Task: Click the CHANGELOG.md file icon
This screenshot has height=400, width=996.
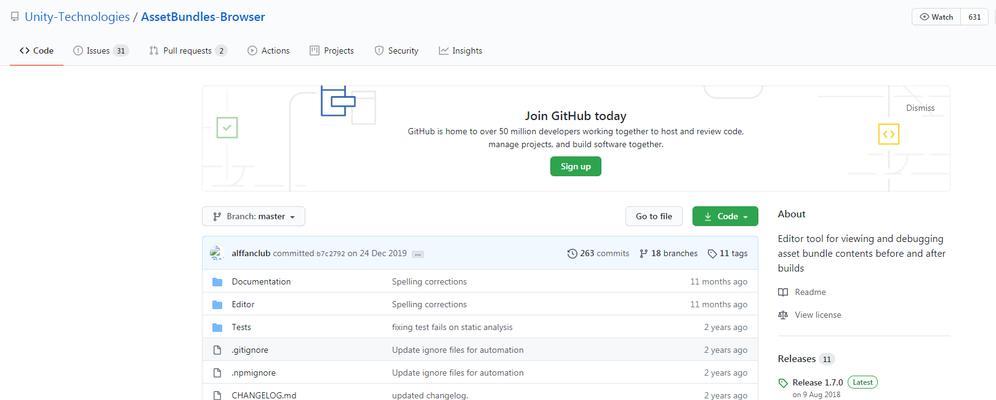Action: click(x=217, y=395)
